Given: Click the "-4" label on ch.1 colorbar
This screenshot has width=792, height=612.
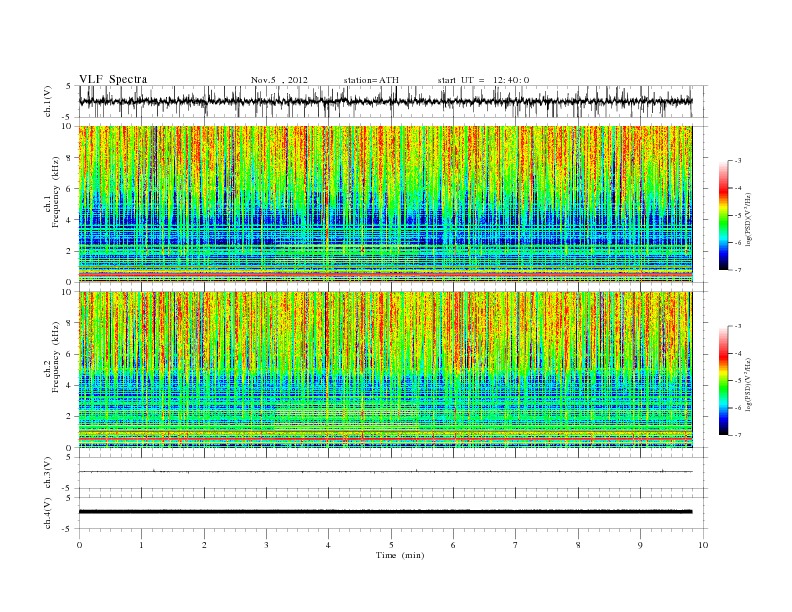Looking at the screenshot, I should 738,188.
